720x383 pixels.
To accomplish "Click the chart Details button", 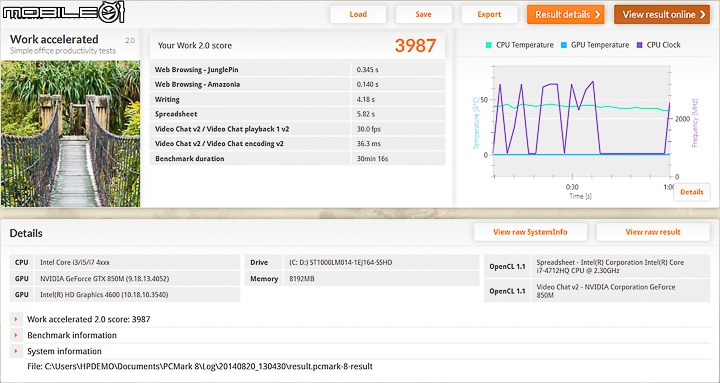I will coord(692,192).
